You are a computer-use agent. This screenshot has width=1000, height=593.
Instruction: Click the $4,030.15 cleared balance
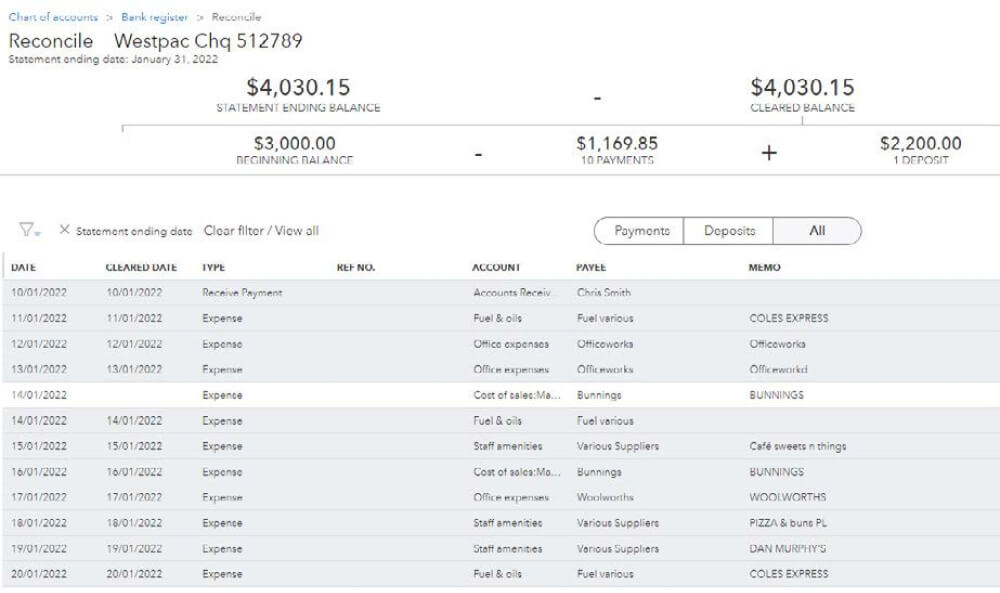pos(802,87)
